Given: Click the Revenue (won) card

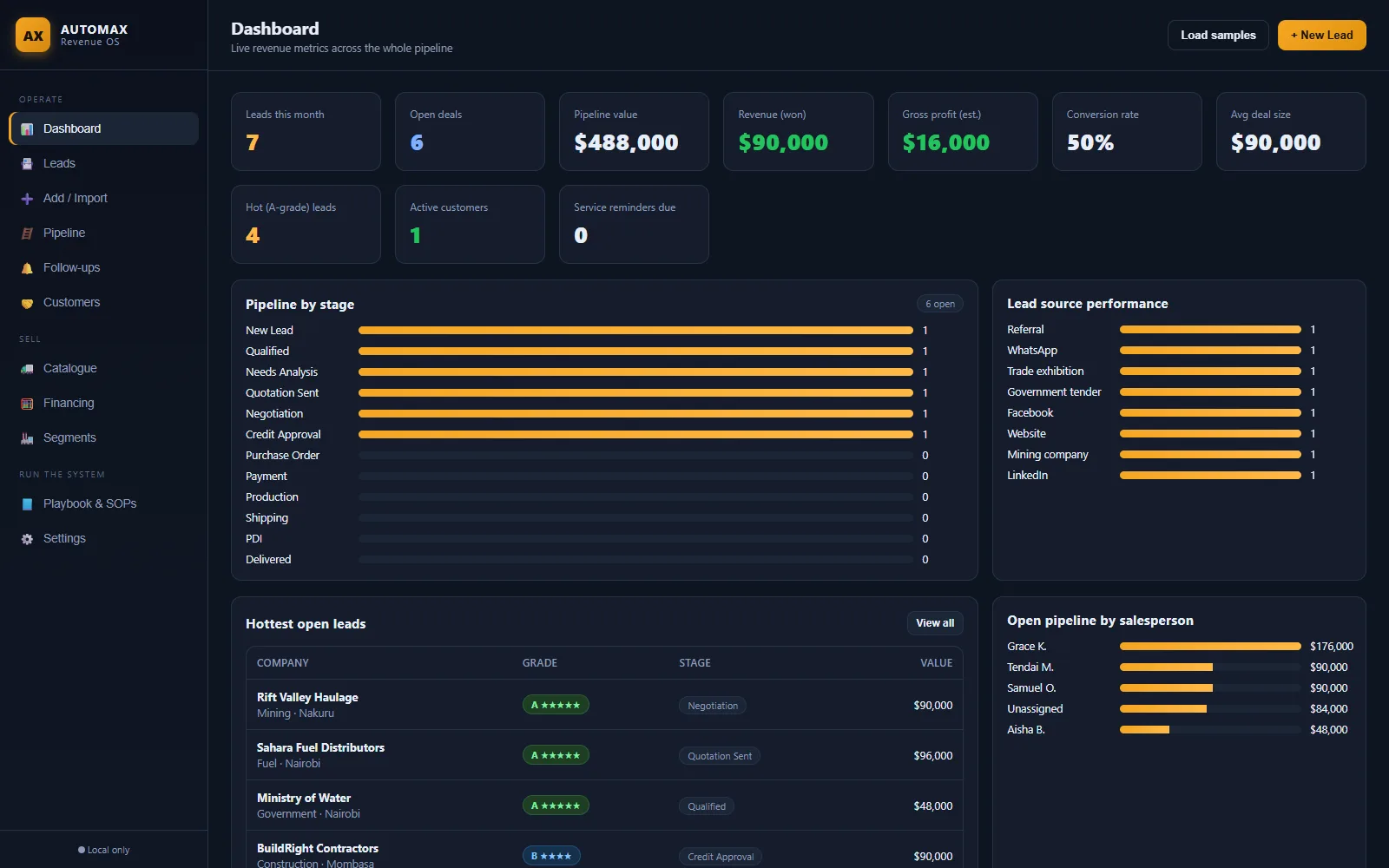Looking at the screenshot, I should click(799, 131).
